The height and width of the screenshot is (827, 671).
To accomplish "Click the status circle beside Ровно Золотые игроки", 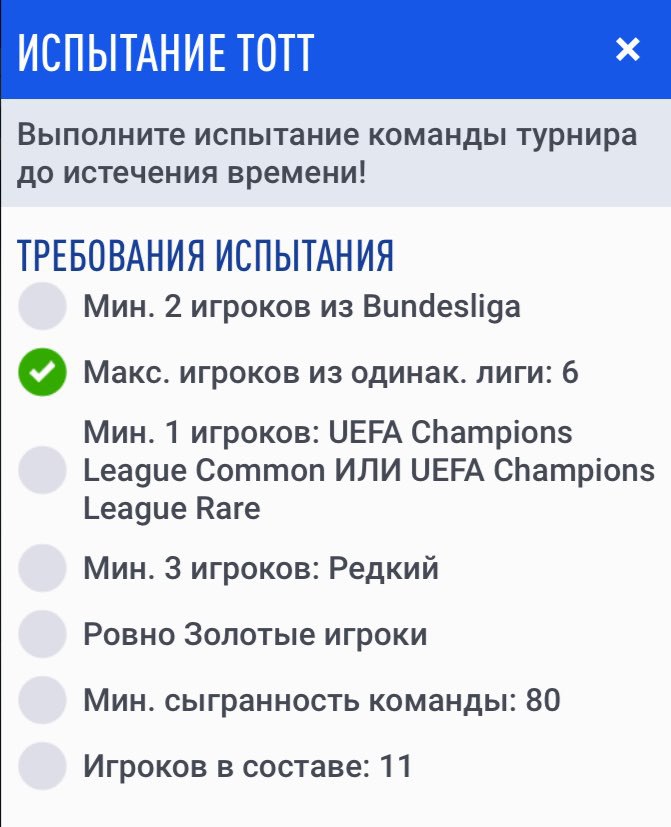I will coord(42,634).
